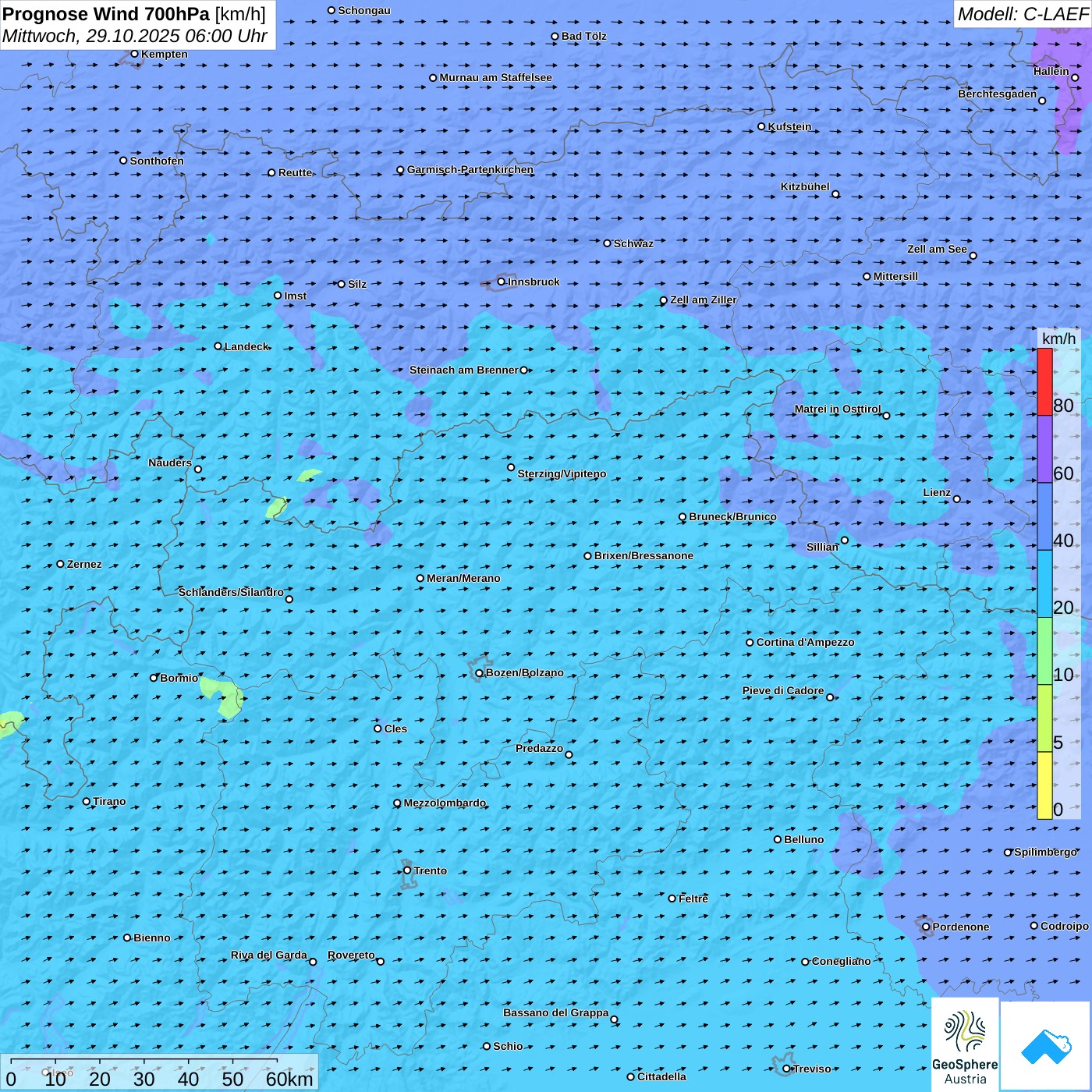Screen dimensions: 1092x1092
Task: Click the Schio label
Action: (509, 1046)
